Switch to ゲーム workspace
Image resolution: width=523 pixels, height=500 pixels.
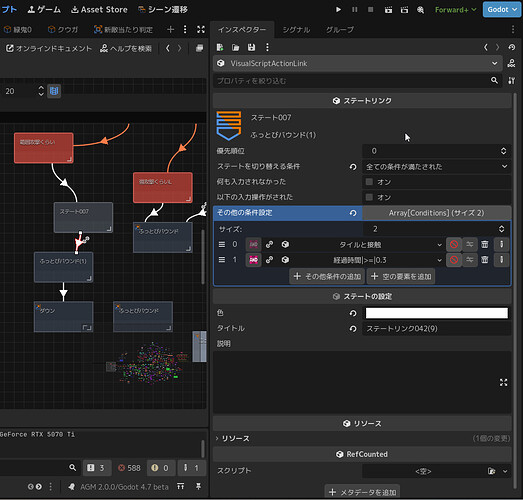pos(44,10)
